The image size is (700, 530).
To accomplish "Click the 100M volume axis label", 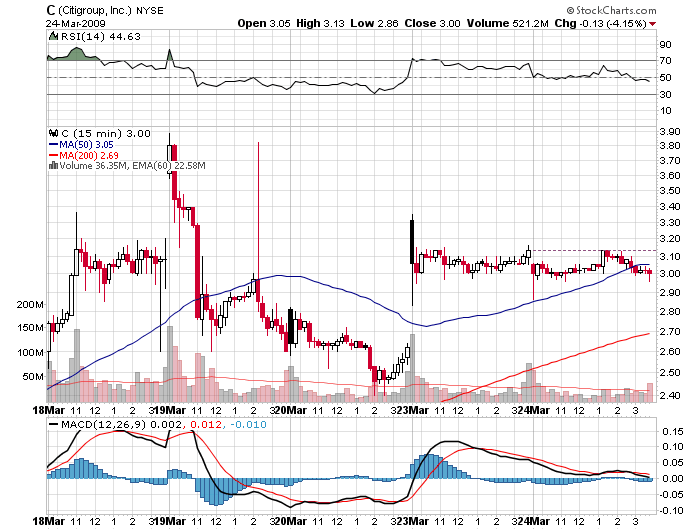I will click(30, 353).
